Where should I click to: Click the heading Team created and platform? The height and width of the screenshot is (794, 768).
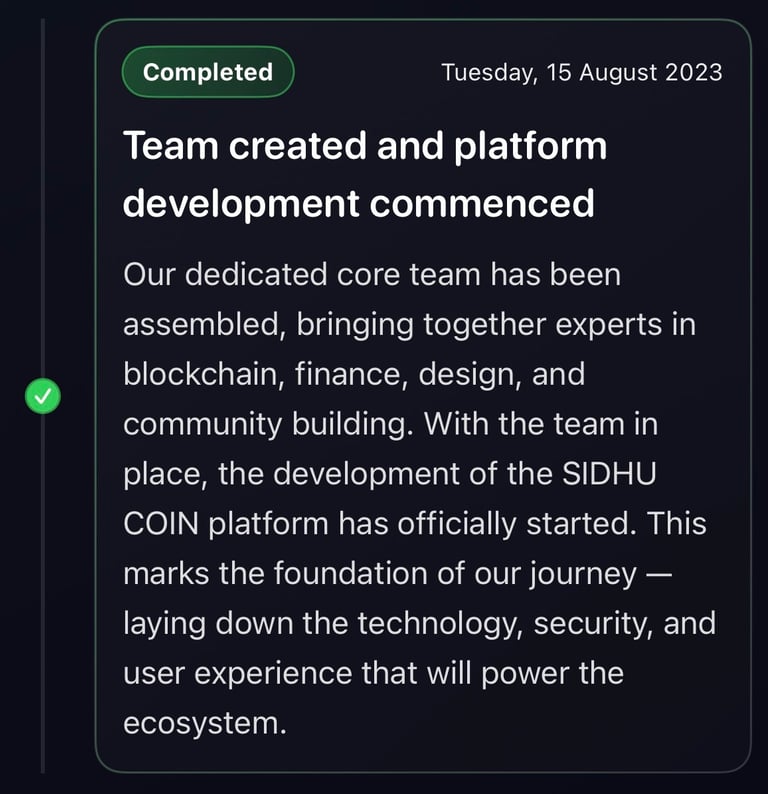[365, 146]
